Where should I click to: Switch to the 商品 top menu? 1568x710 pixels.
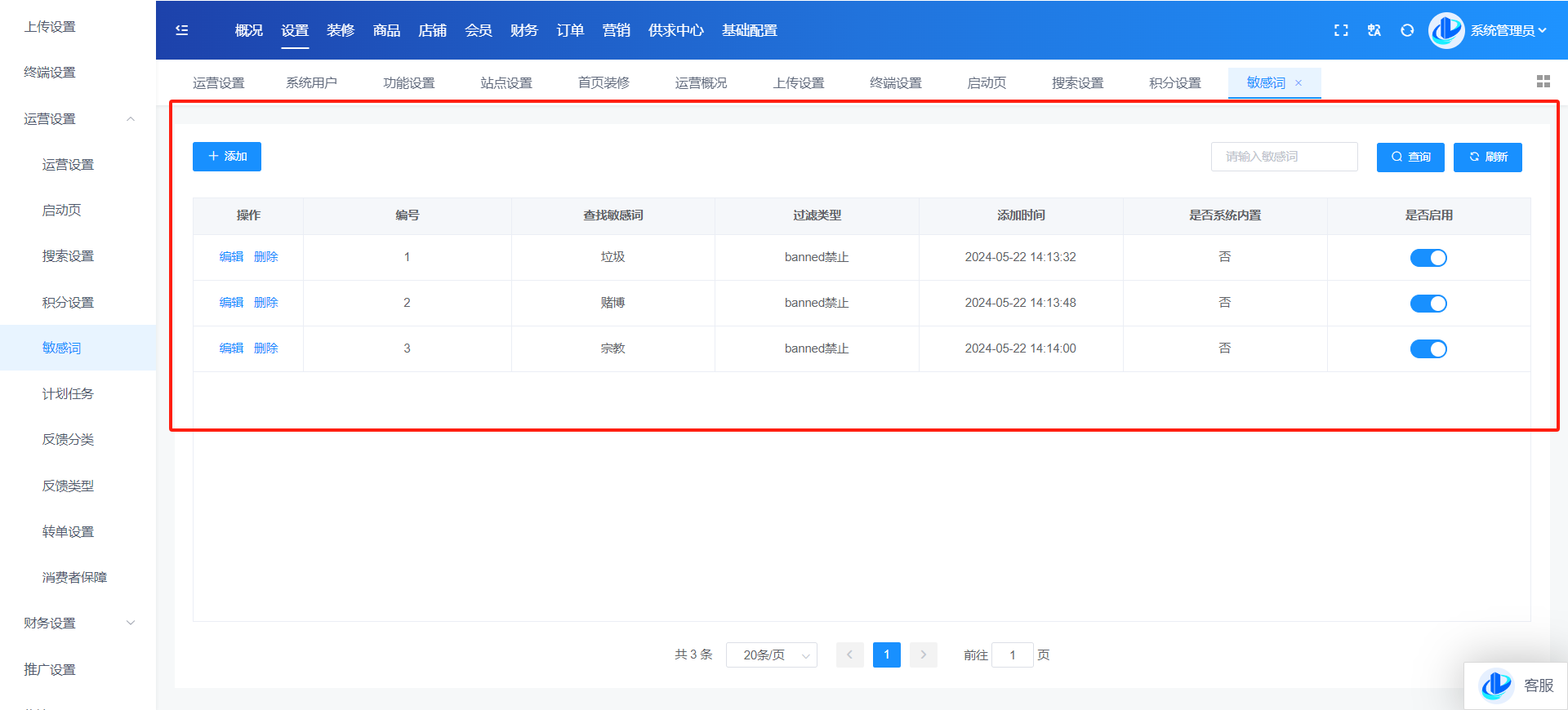(x=386, y=30)
